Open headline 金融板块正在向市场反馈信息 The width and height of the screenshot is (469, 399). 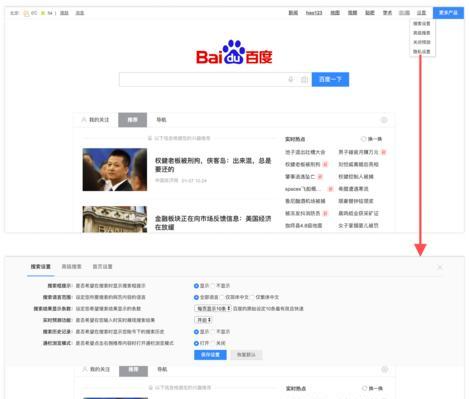[x=213, y=223]
